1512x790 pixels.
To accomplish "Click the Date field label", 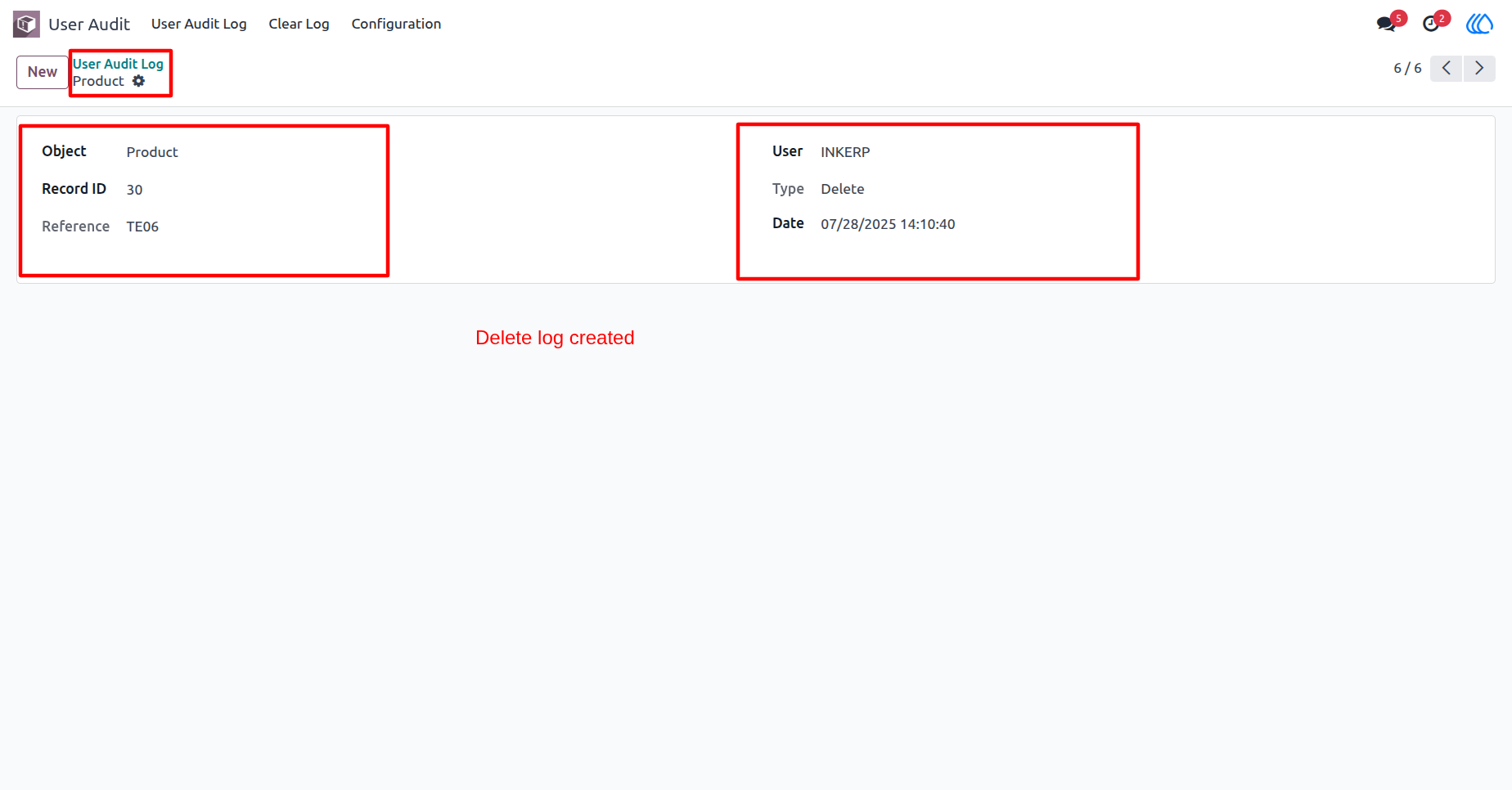I will 788,223.
